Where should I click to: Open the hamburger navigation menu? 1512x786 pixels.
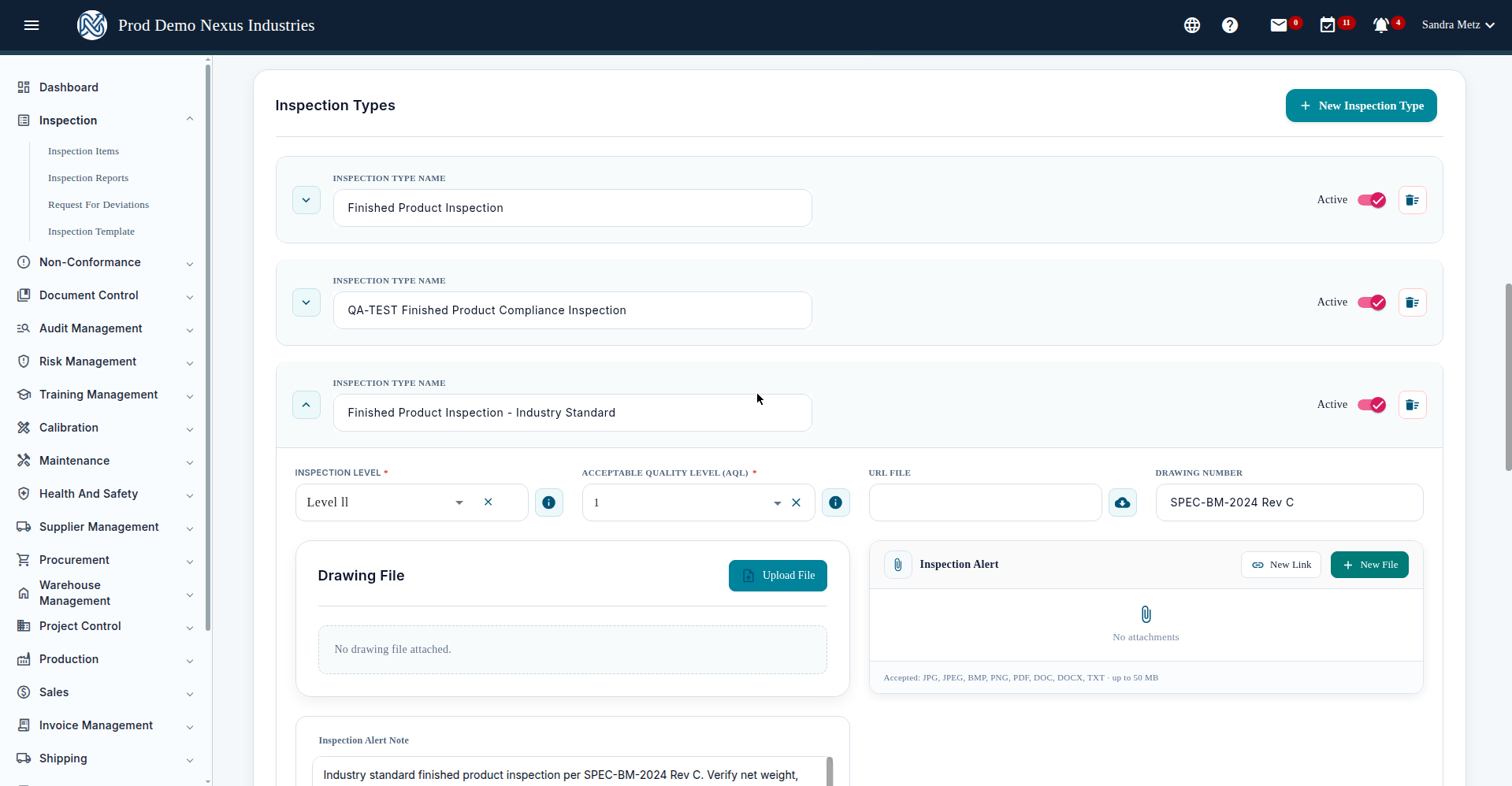[32, 25]
